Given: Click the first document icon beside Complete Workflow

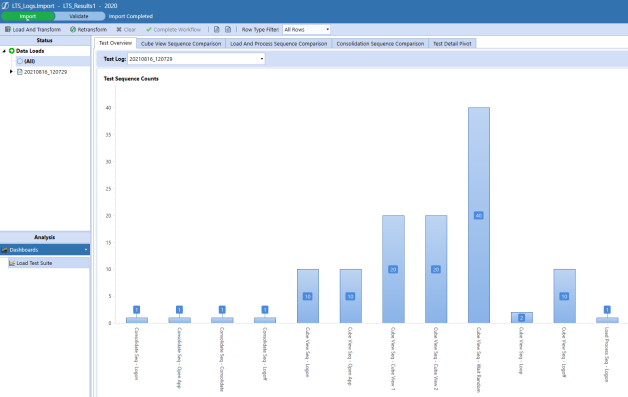Looking at the screenshot, I should (x=217, y=29).
